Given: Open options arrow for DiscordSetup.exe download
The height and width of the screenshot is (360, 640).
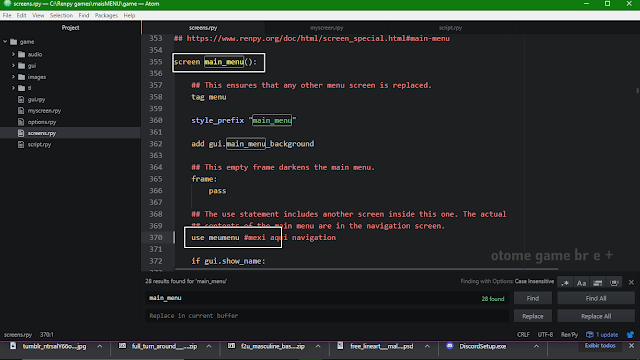Looking at the screenshot, I should 536,346.
